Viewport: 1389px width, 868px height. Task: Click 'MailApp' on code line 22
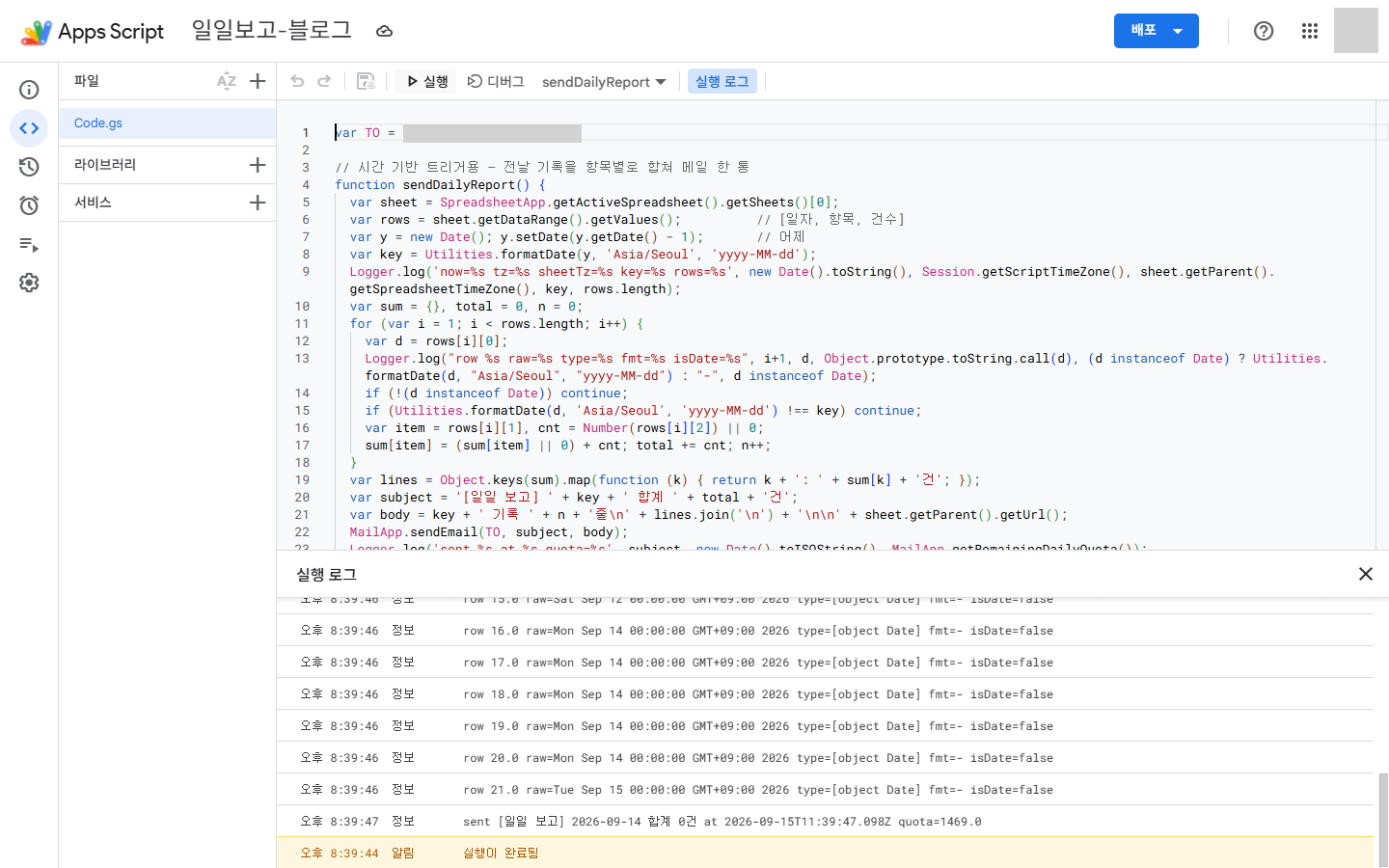coord(376,532)
